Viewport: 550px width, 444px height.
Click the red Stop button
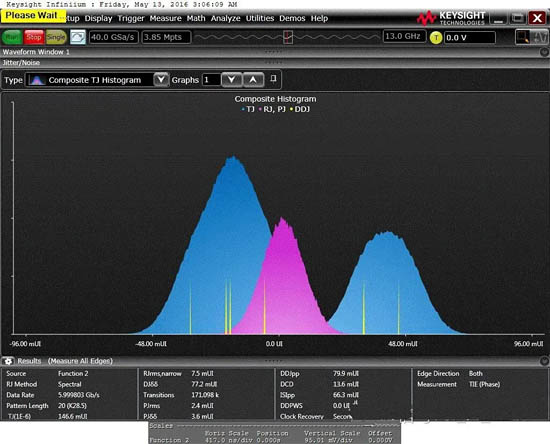point(34,37)
